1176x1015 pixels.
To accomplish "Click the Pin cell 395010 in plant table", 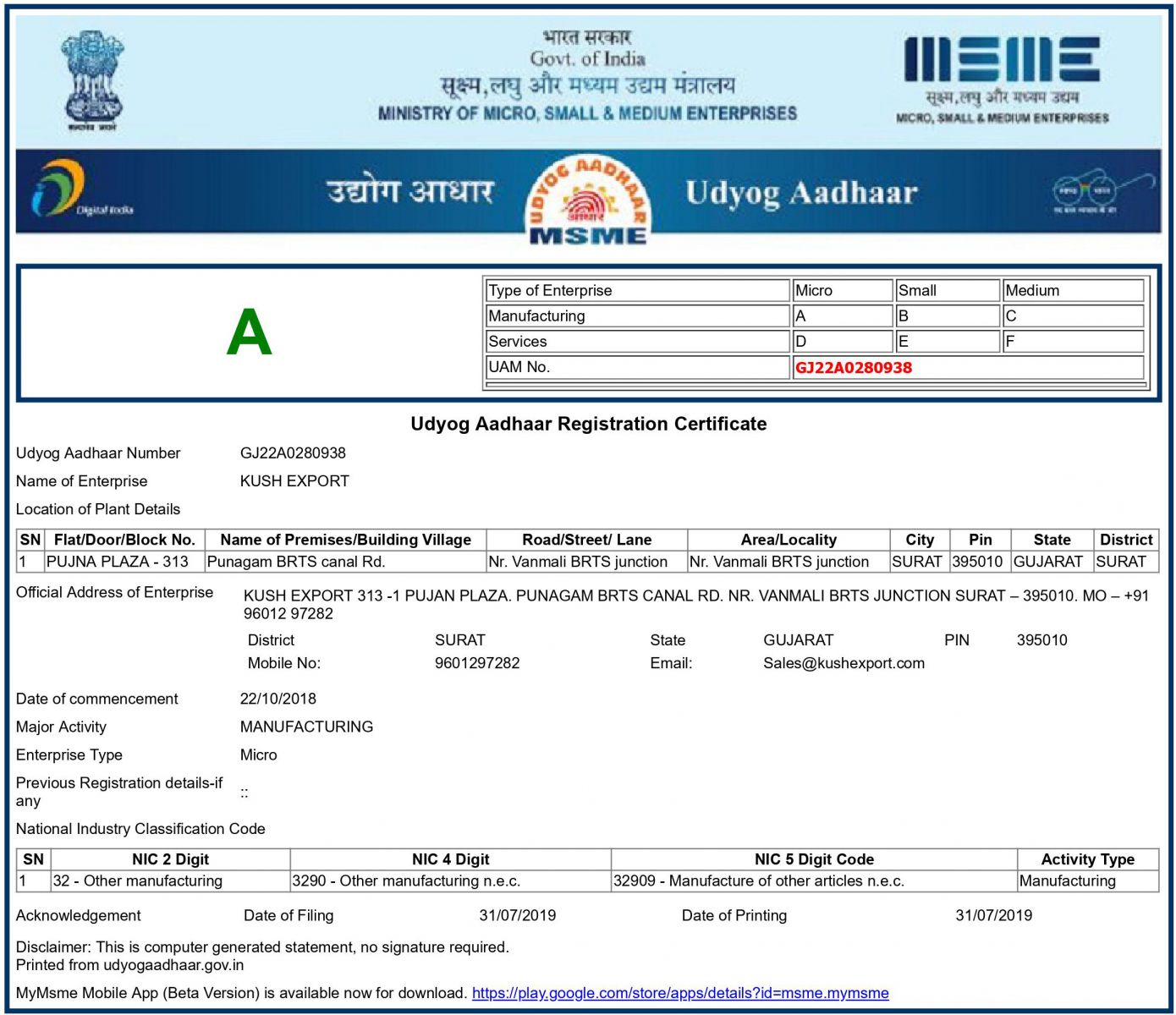I will 978,562.
